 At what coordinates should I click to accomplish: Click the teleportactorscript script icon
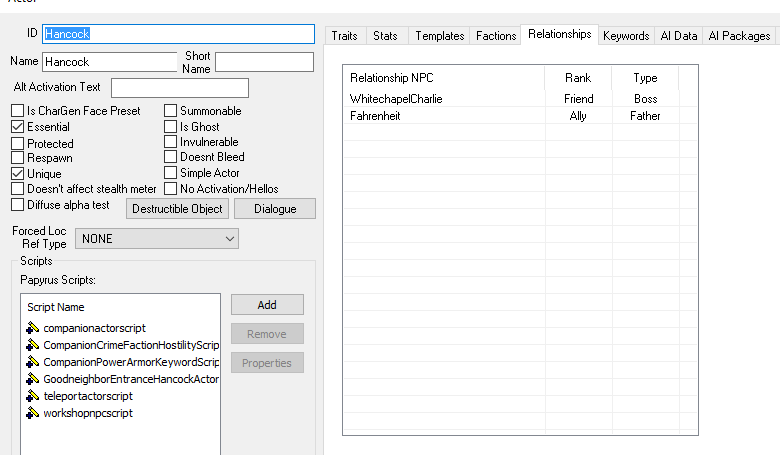[x=32, y=396]
